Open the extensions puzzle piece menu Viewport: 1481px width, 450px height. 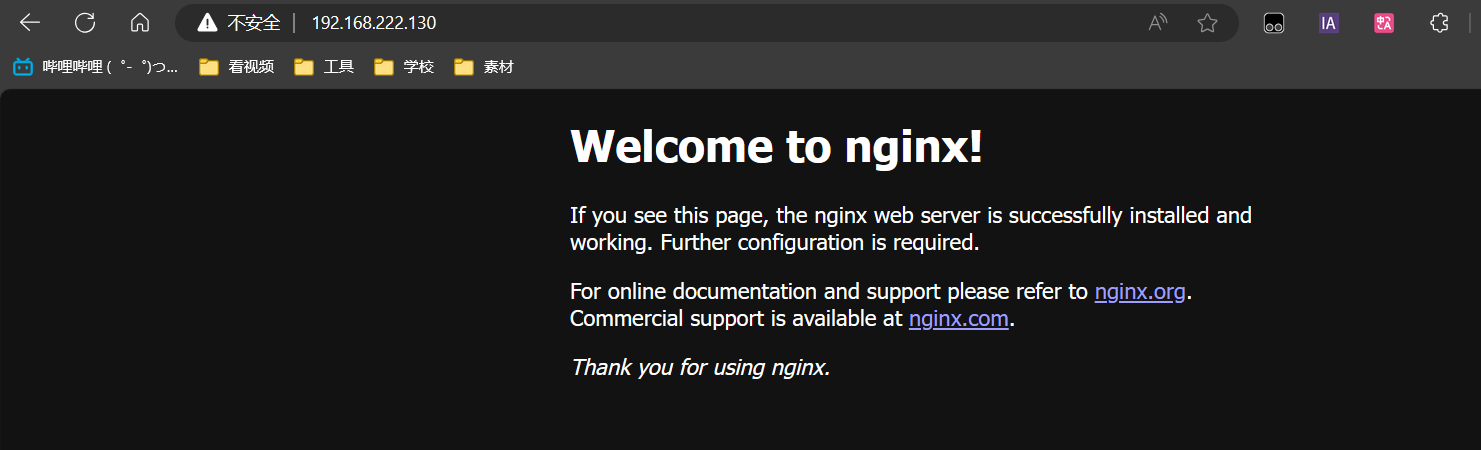(x=1439, y=24)
